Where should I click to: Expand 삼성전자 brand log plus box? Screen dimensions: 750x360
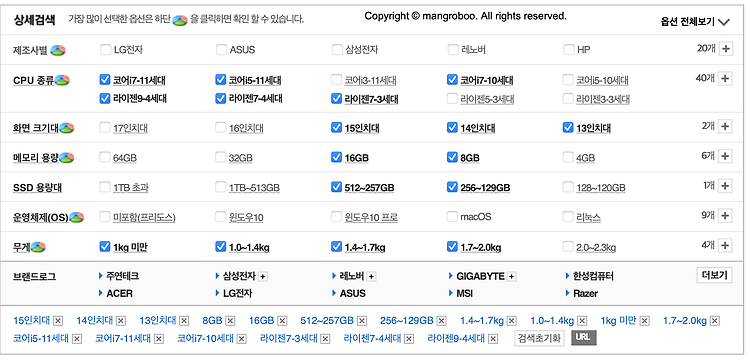[263, 277]
